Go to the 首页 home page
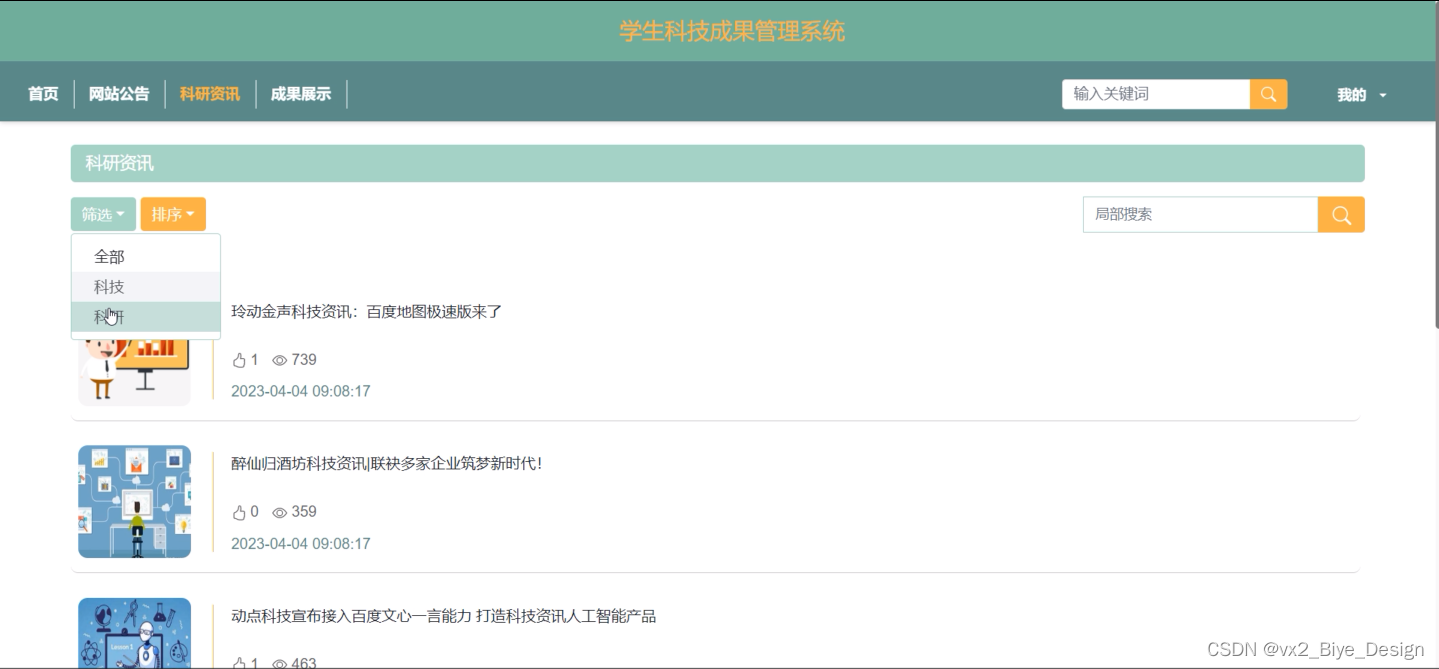The height and width of the screenshot is (669, 1439). tap(43, 94)
